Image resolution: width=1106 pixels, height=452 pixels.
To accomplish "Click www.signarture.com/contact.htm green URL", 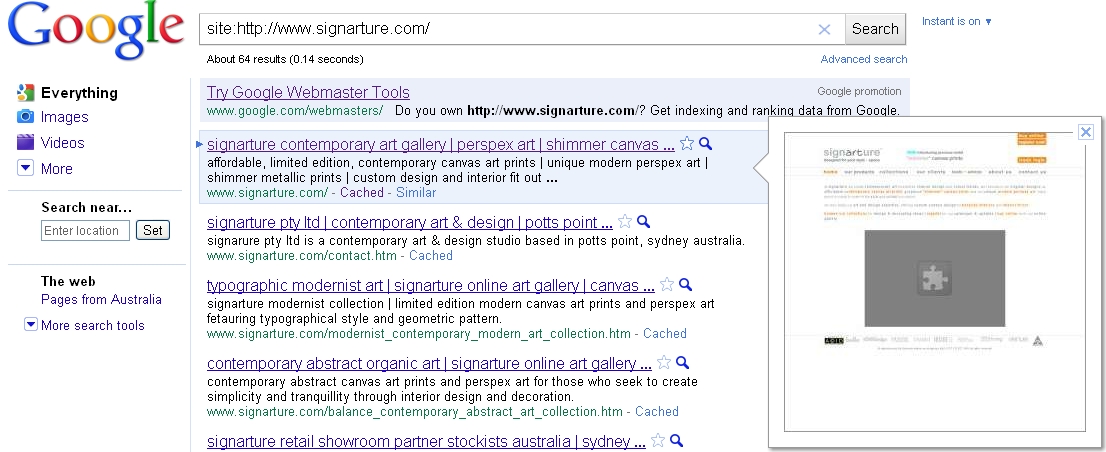I will click(302, 255).
